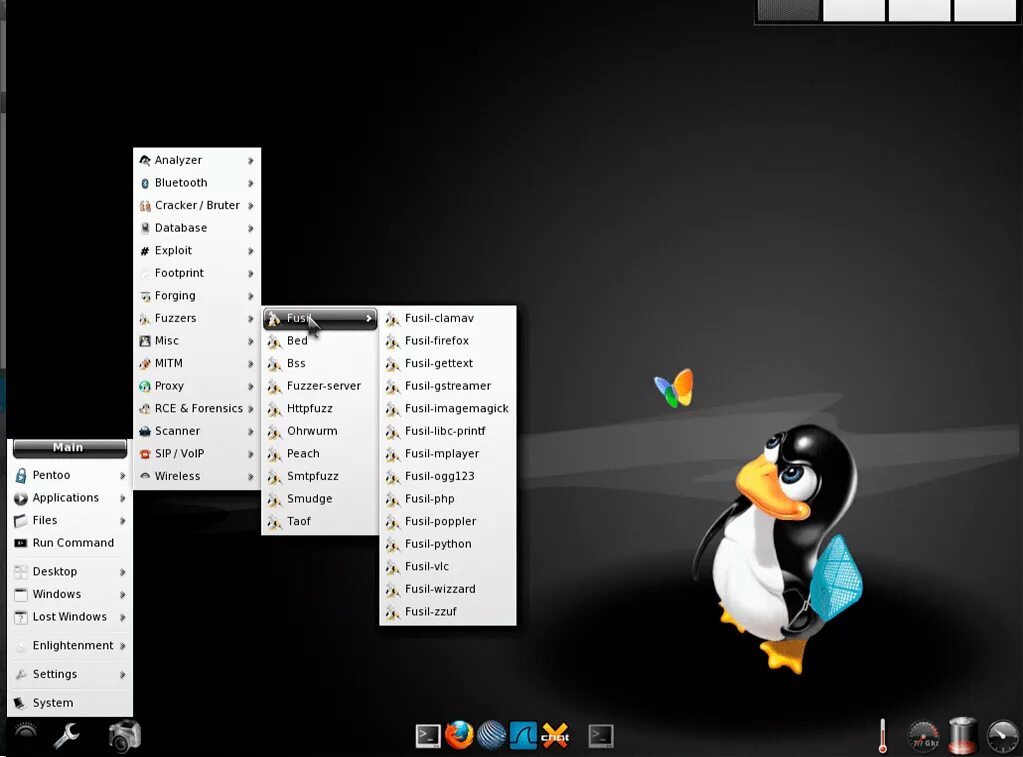Launch Fusil-poppler
Image resolution: width=1023 pixels, height=757 pixels.
448,521
